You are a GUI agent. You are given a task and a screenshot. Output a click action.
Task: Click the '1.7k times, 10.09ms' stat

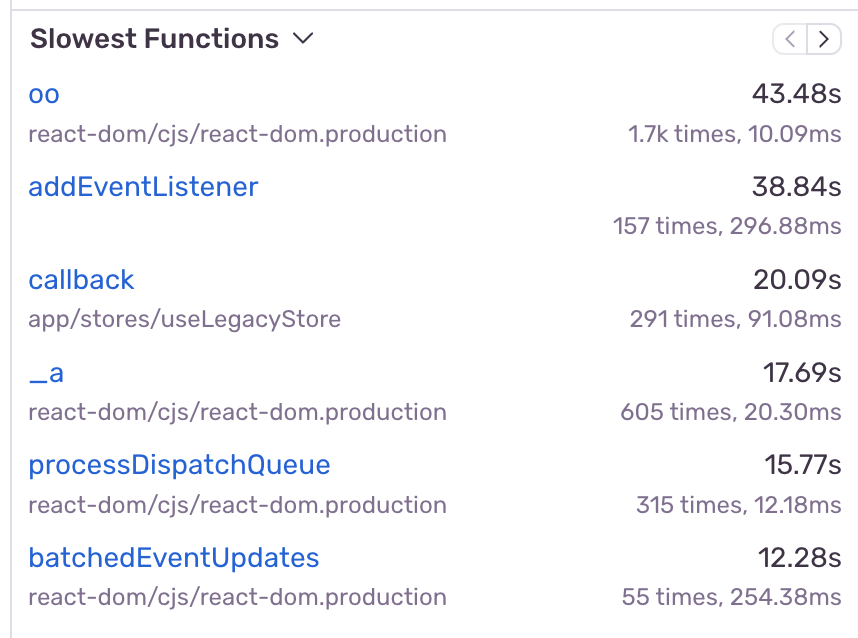pos(734,134)
